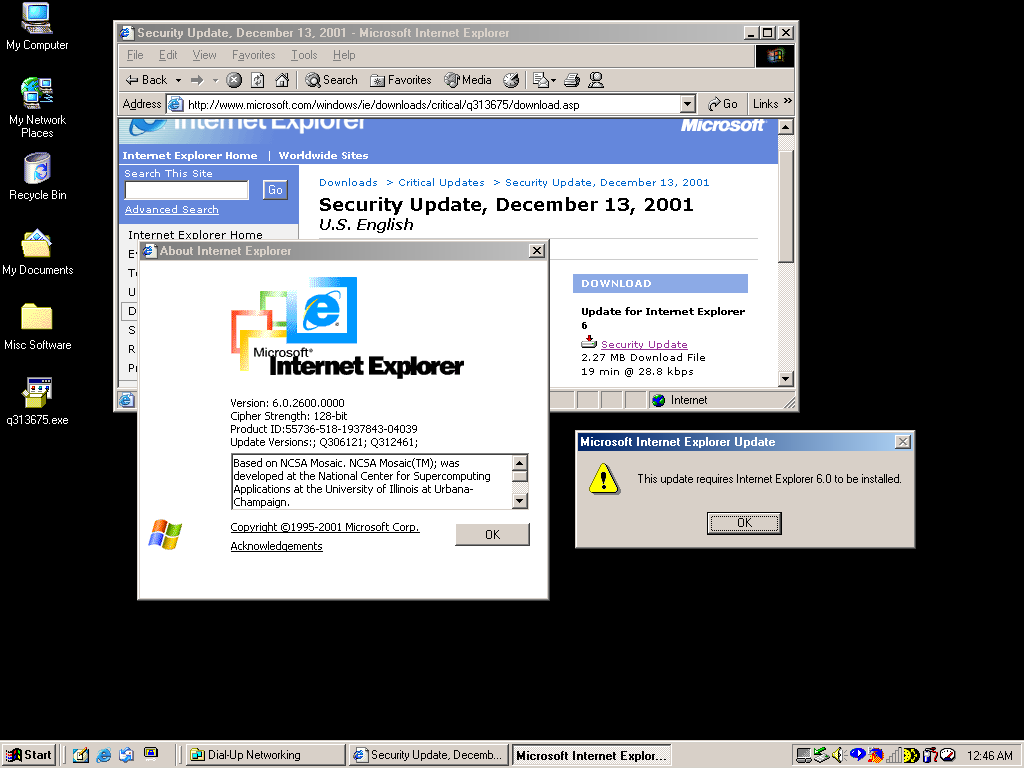The height and width of the screenshot is (768, 1024).
Task: Stop page loading with the Stop icon
Action: pos(234,80)
